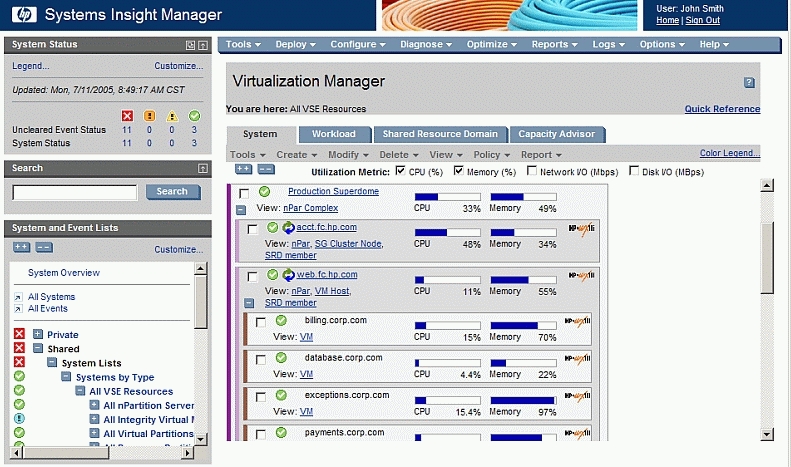Disable the CPU (%) utilization metric
This screenshot has width=791, height=467.
(401, 171)
